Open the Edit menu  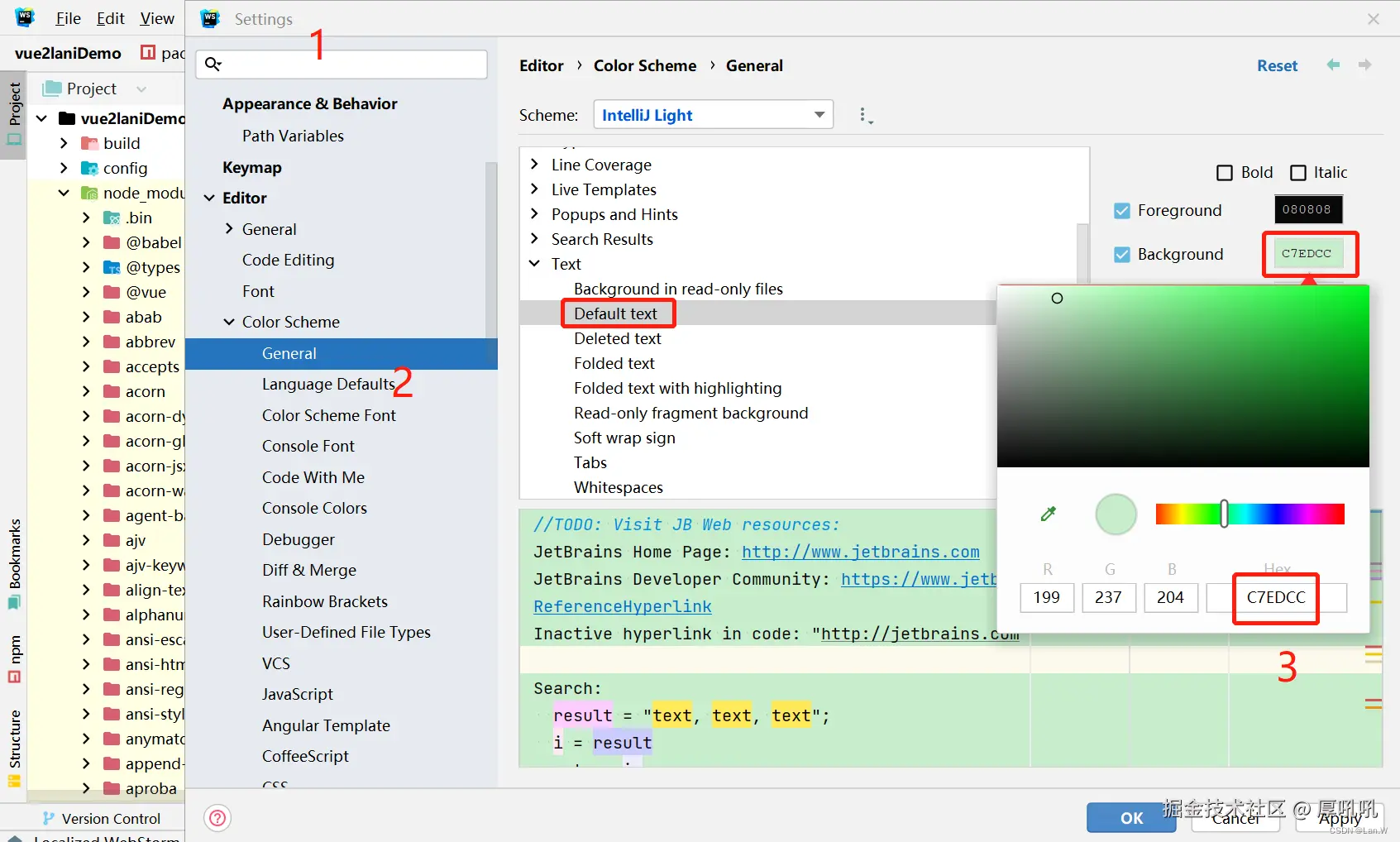point(110,18)
